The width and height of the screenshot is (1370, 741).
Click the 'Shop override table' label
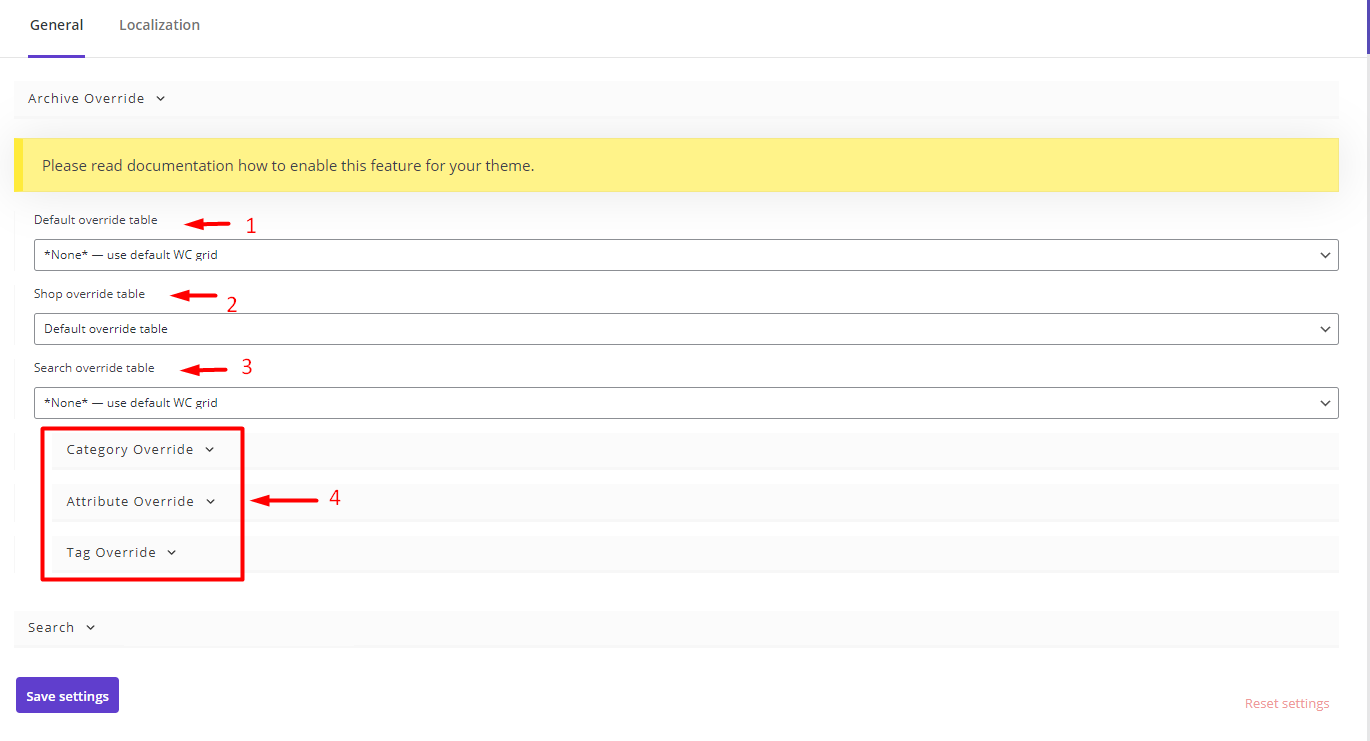(90, 294)
